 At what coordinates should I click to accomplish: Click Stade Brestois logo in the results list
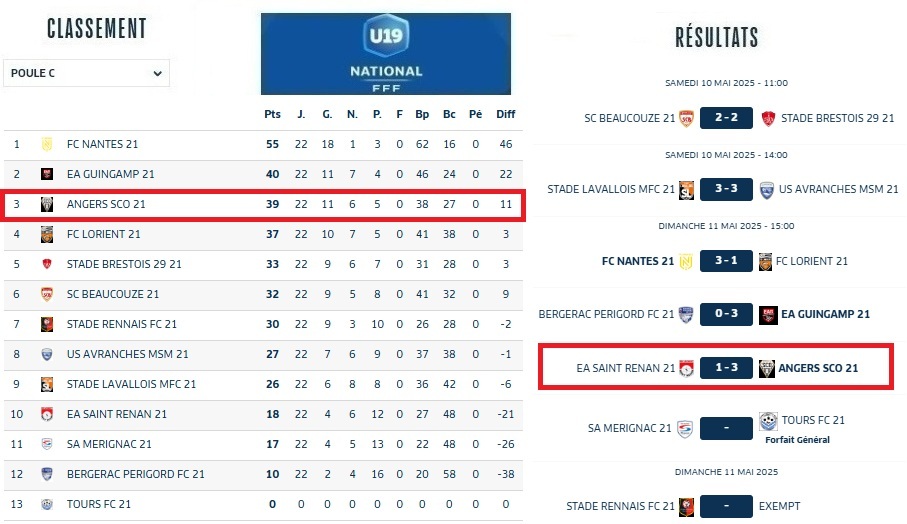coord(768,118)
